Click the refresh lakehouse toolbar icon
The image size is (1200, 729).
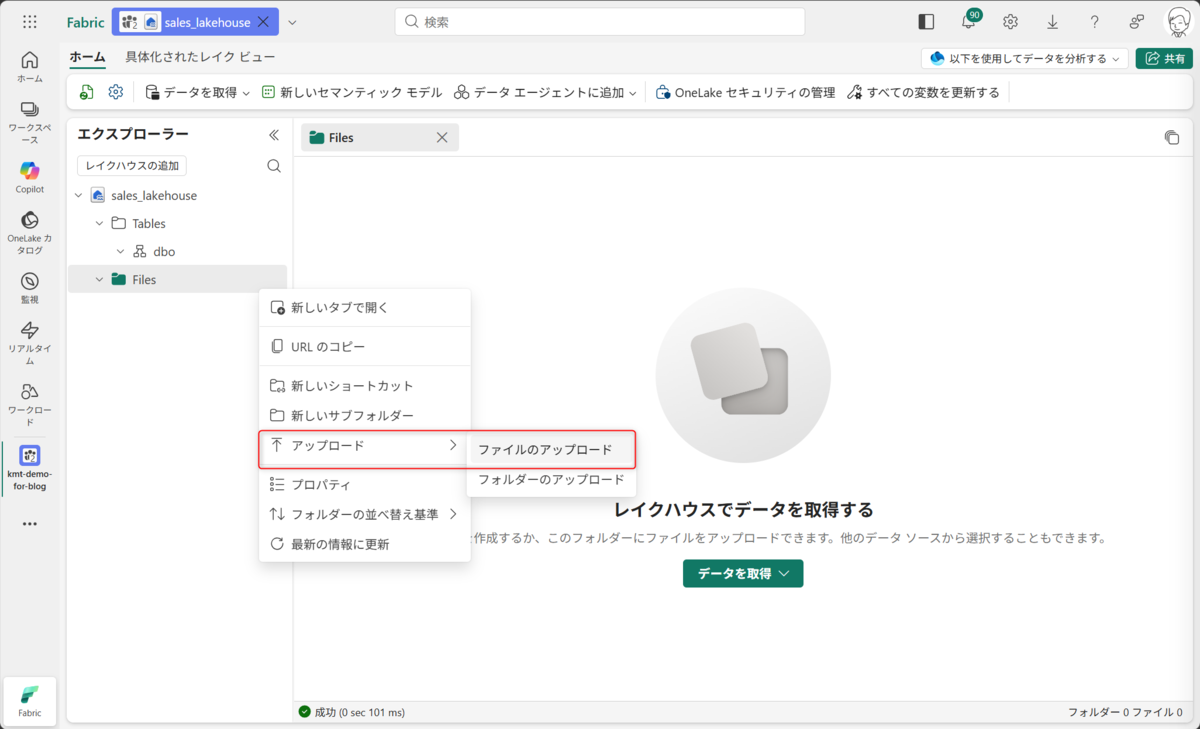(x=87, y=92)
